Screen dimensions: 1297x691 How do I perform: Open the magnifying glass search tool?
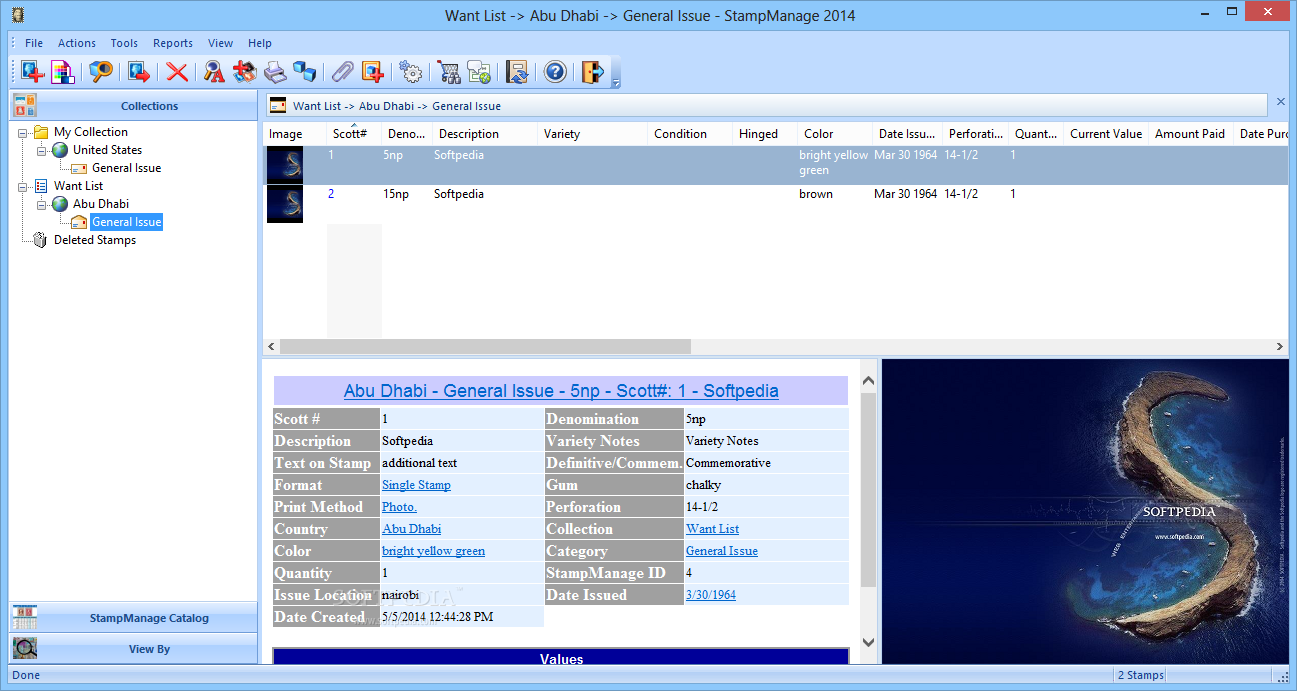click(101, 72)
